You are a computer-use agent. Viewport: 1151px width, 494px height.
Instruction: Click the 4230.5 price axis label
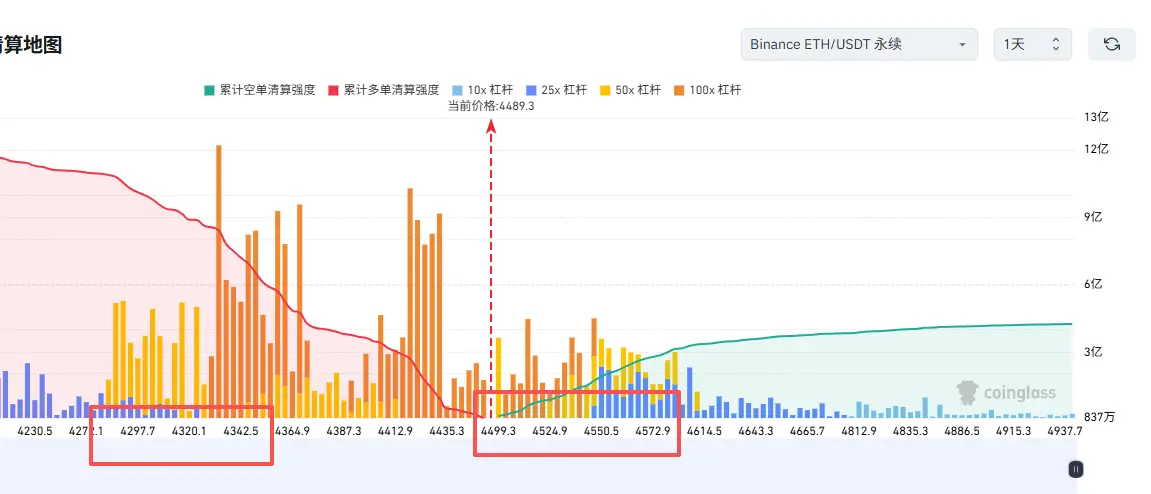tap(35, 431)
